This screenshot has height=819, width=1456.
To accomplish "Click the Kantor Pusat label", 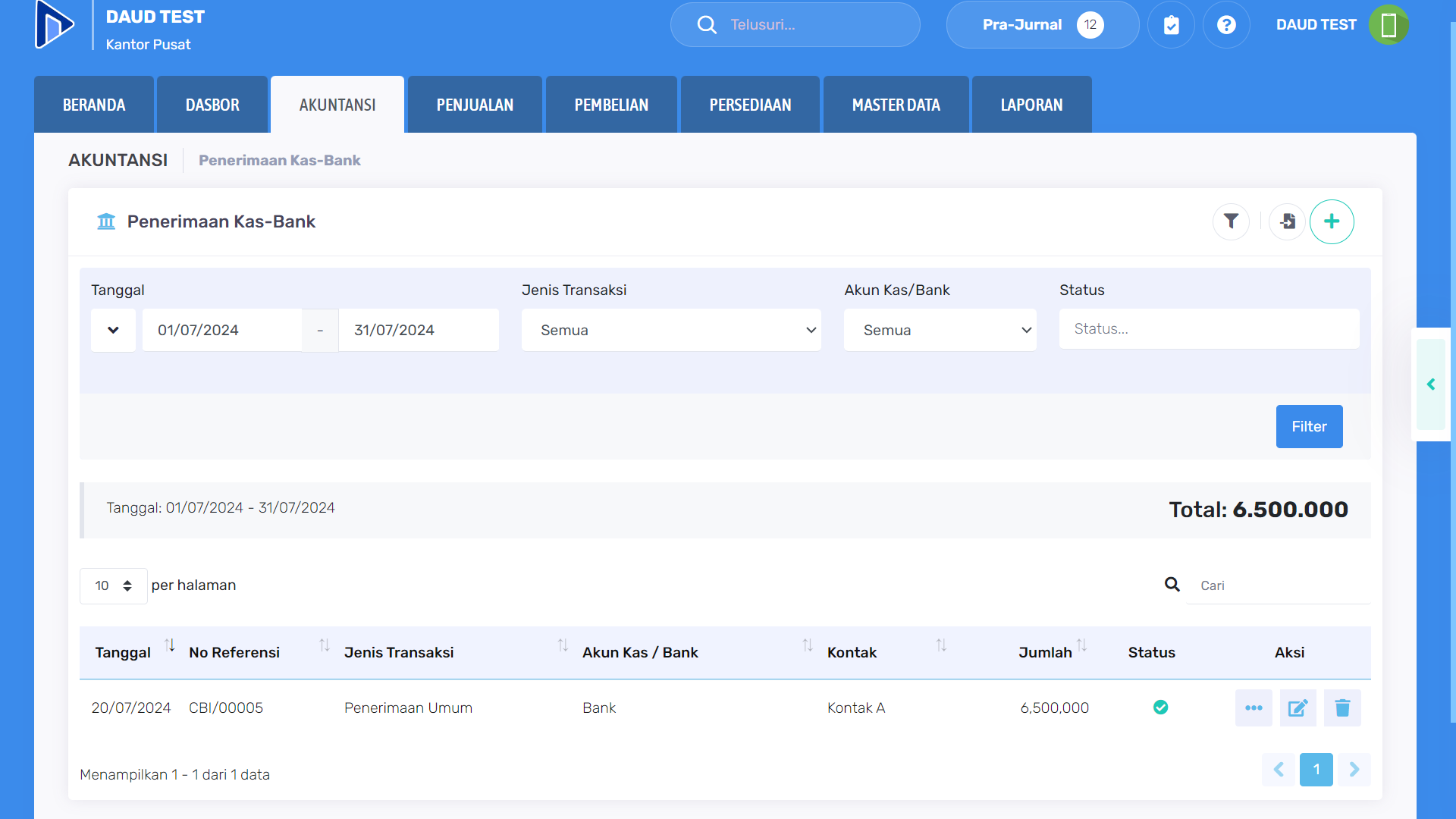I will 148,45.
